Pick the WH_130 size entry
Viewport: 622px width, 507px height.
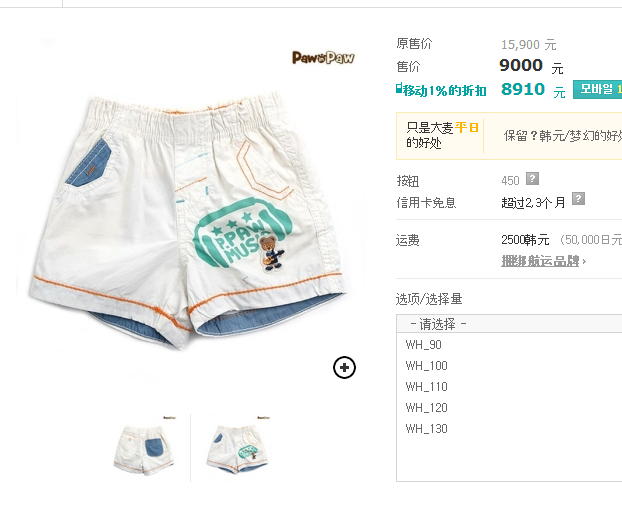[426, 429]
